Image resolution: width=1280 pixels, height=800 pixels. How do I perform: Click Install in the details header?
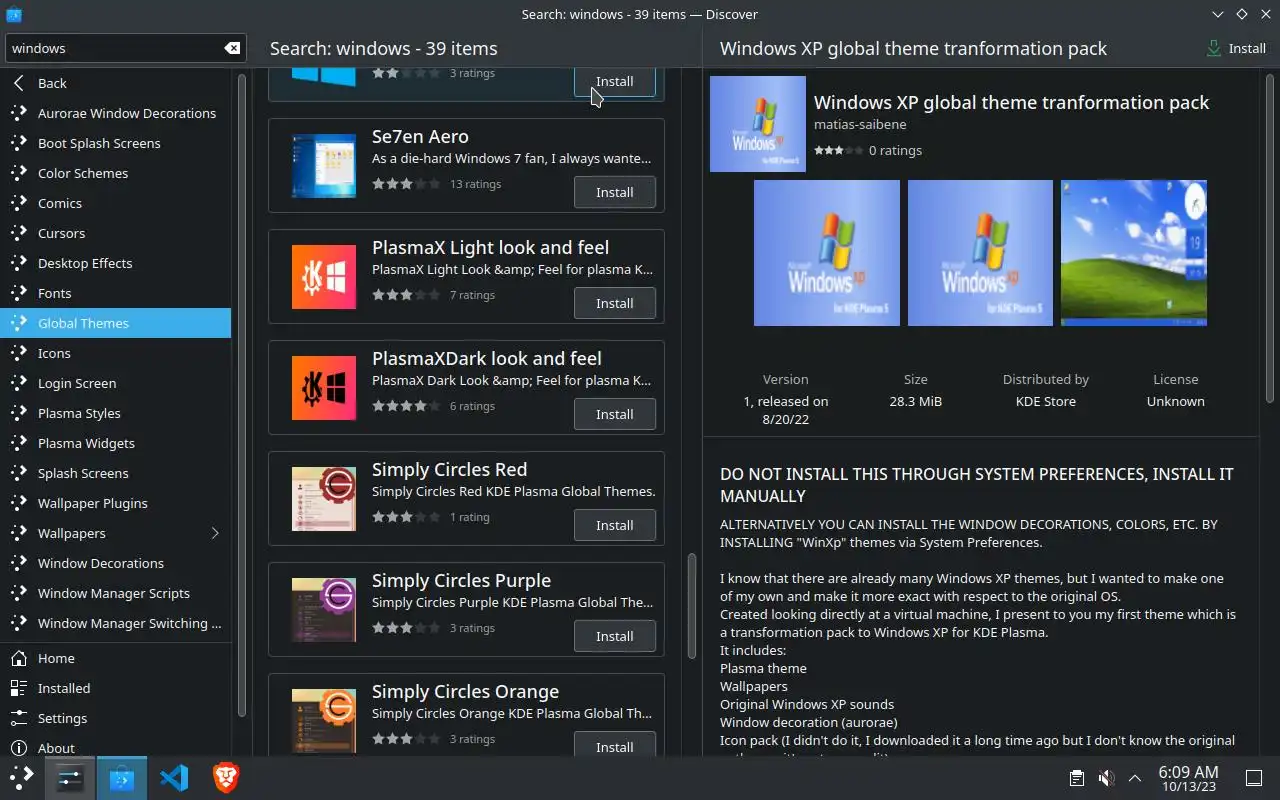pos(1237,48)
